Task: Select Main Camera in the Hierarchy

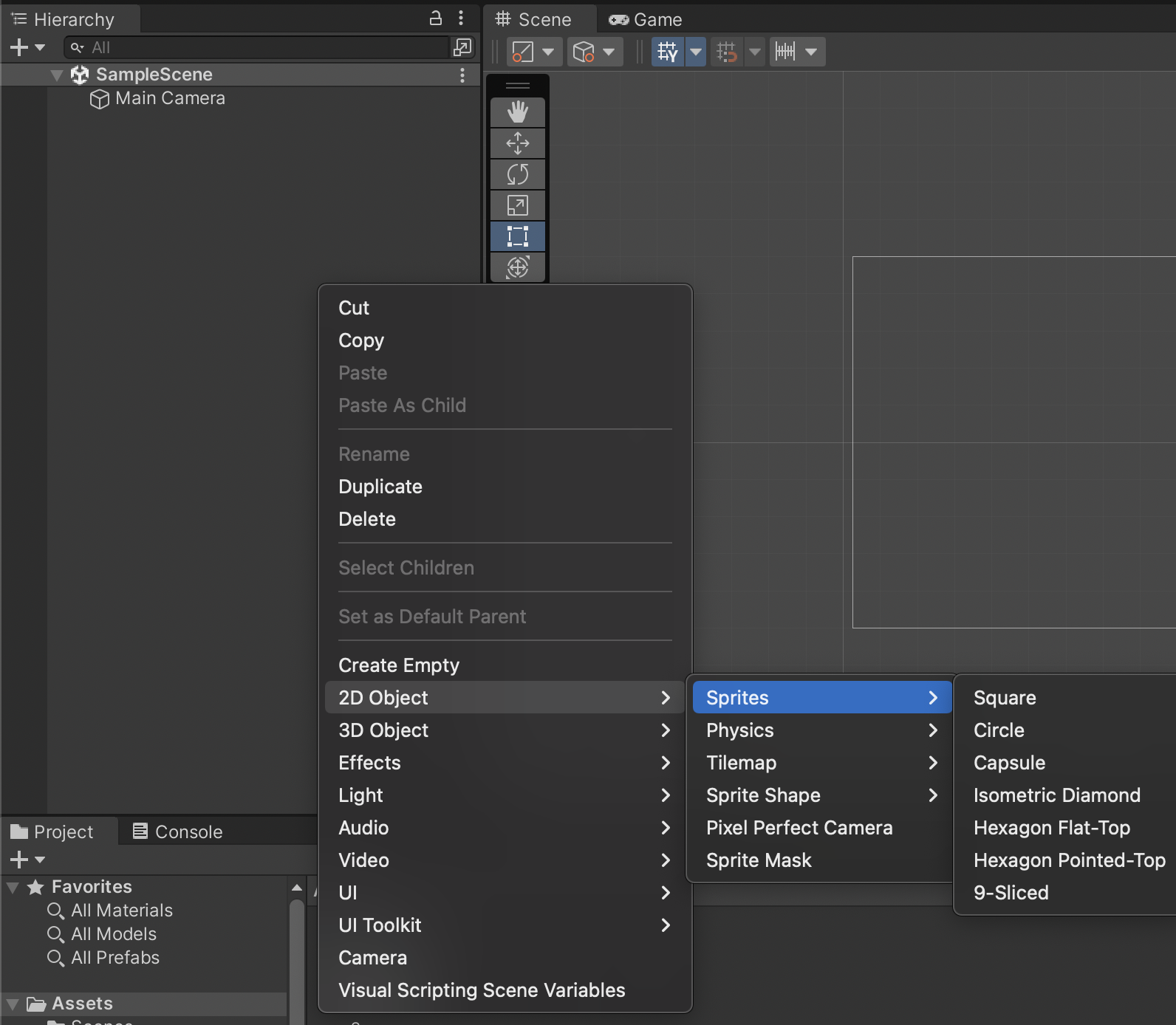Action: tap(170, 98)
